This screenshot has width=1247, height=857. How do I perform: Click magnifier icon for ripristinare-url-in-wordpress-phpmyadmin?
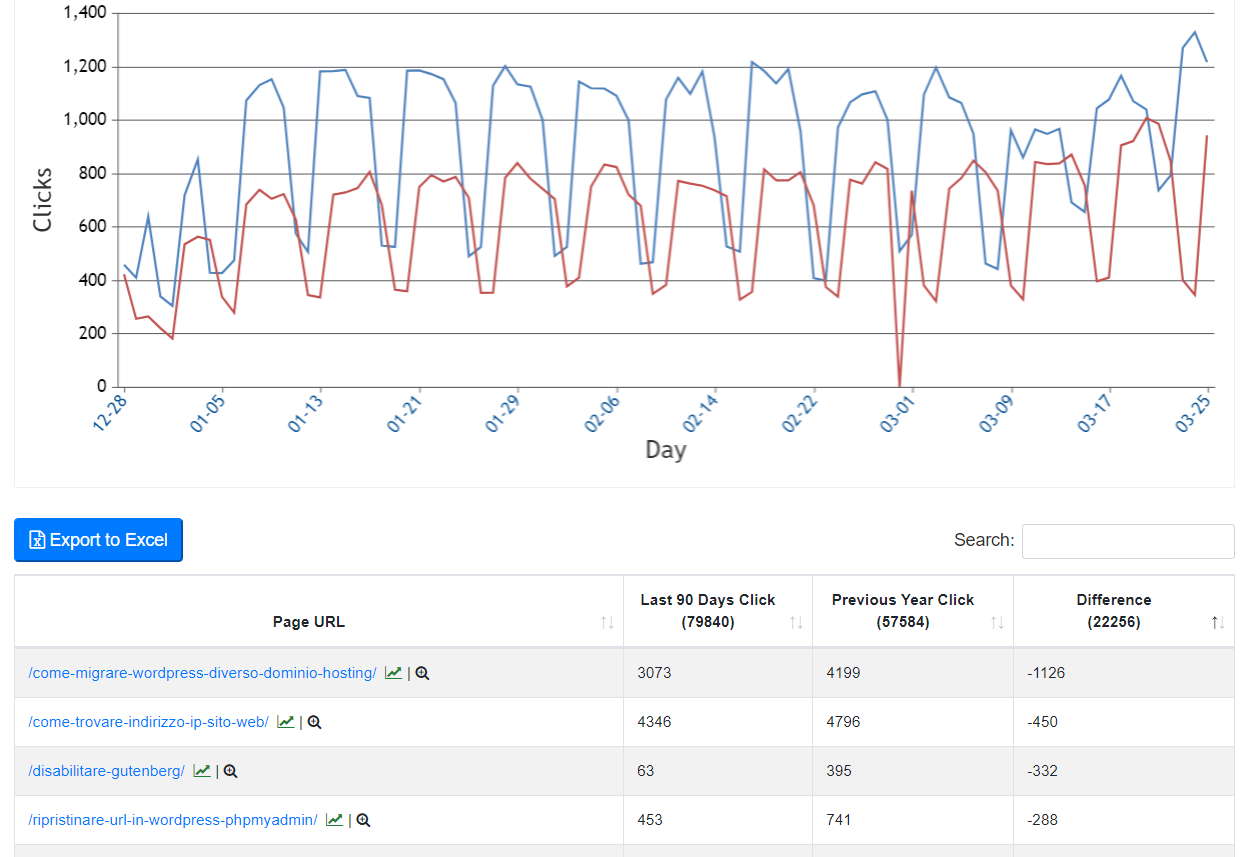pos(363,820)
